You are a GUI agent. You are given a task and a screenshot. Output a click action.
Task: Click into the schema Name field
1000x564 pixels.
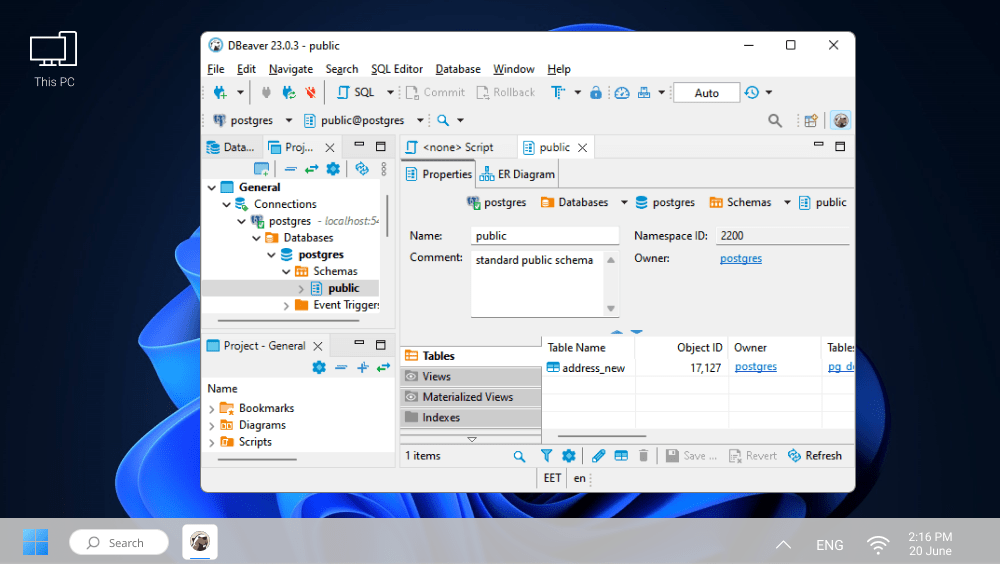545,235
